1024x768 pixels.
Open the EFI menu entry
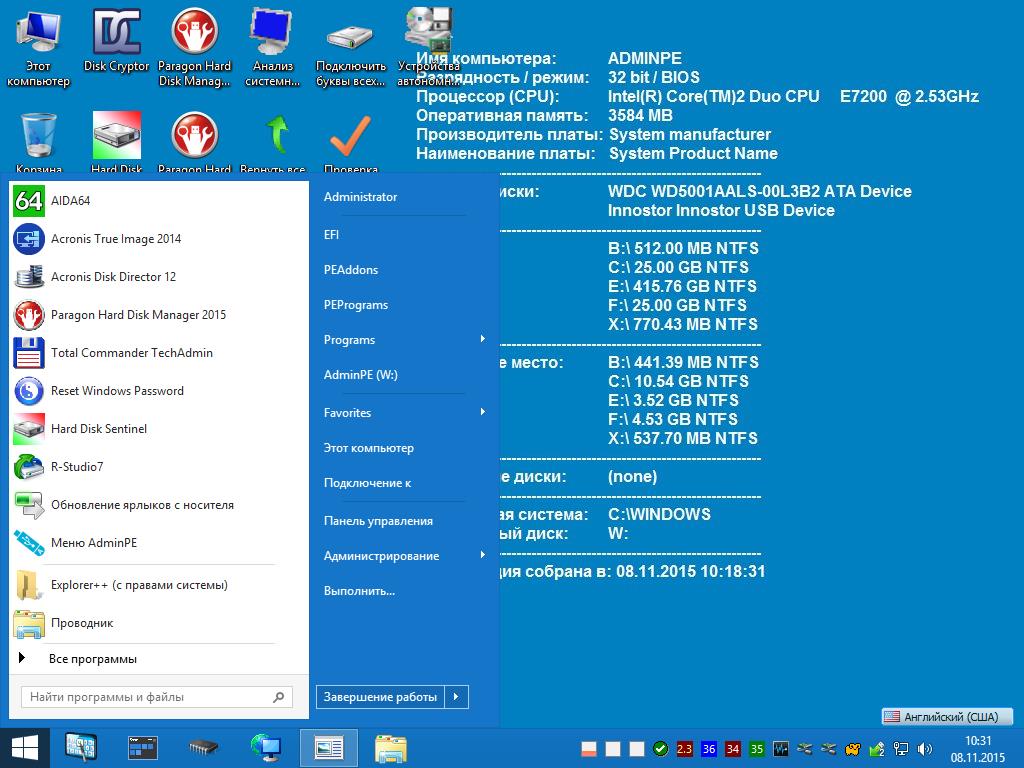331,235
